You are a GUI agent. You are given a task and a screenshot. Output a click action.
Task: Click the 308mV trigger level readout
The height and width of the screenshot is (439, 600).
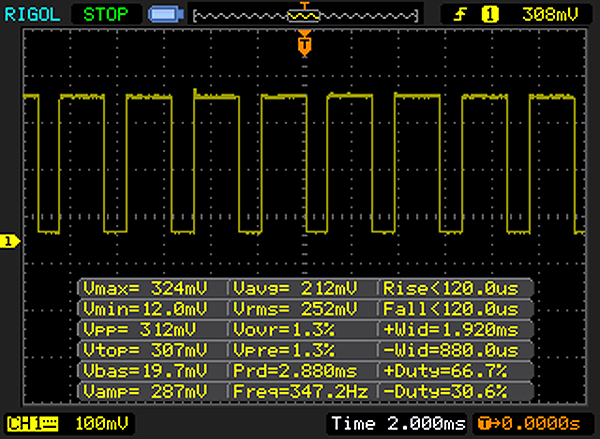(x=550, y=15)
